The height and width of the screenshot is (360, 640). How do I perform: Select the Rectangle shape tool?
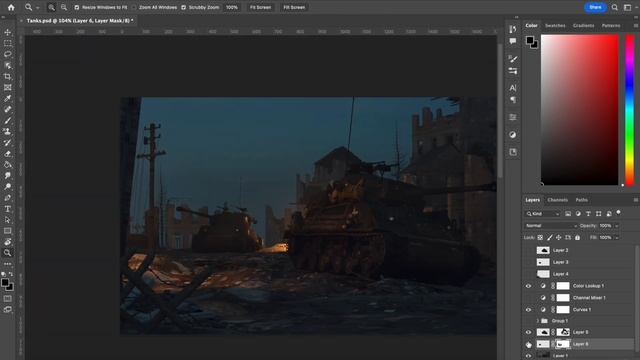tap(7, 231)
